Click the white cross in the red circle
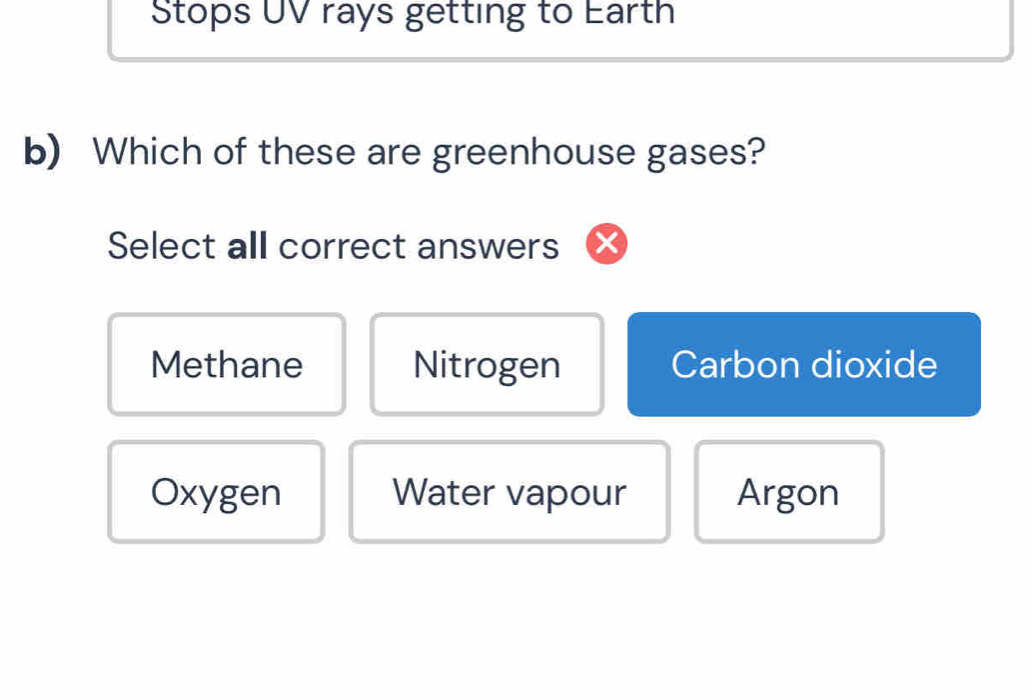Image resolution: width=1032 pixels, height=700 pixels. click(x=606, y=245)
